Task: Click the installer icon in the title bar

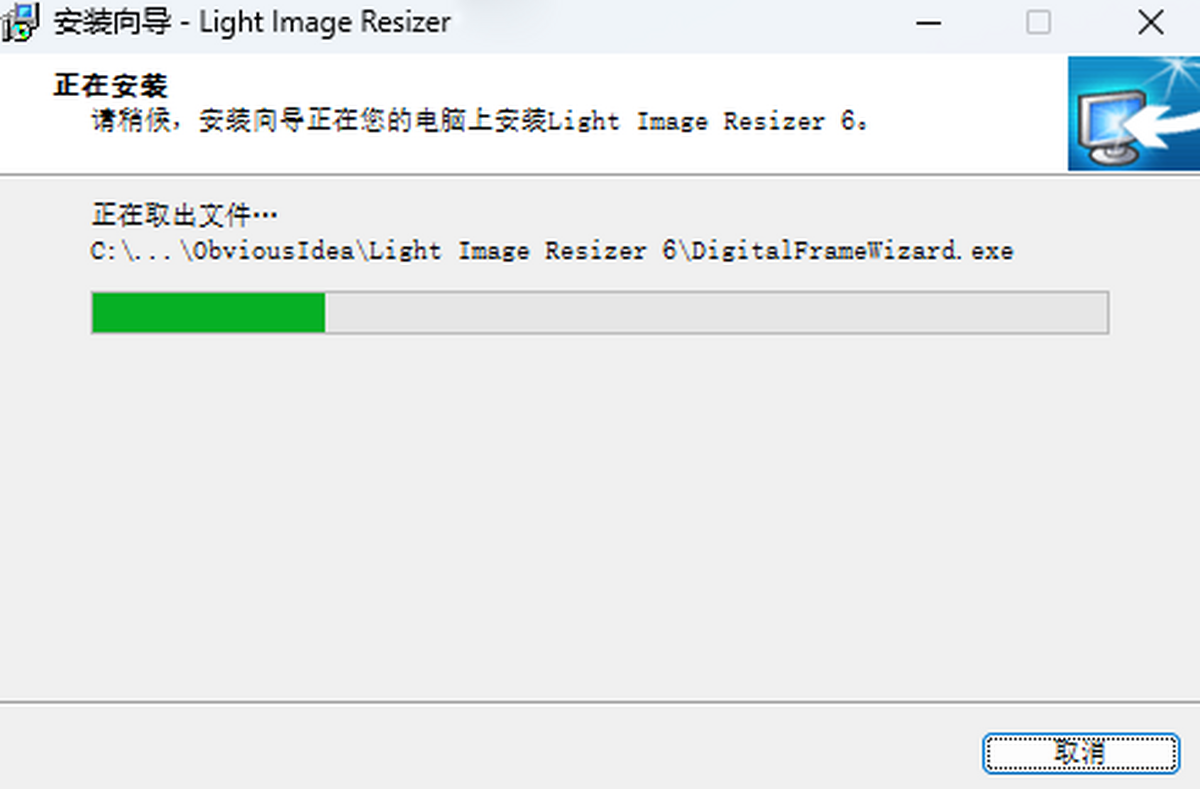Action: (20, 22)
